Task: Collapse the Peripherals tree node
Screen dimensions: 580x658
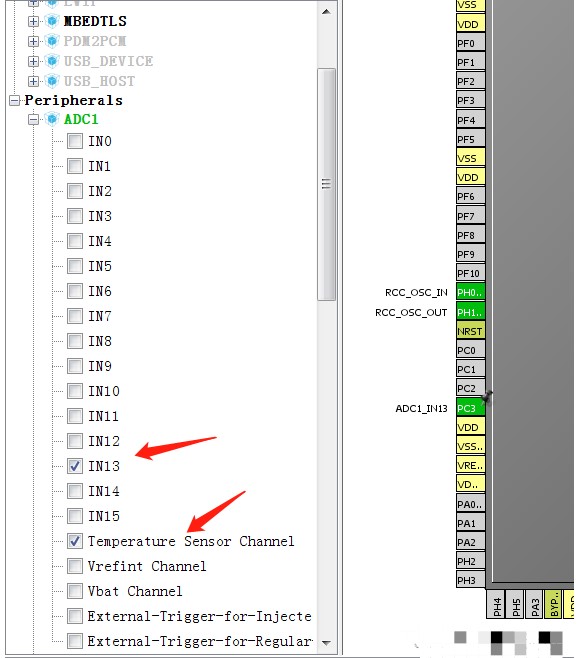Action: pos(15,101)
